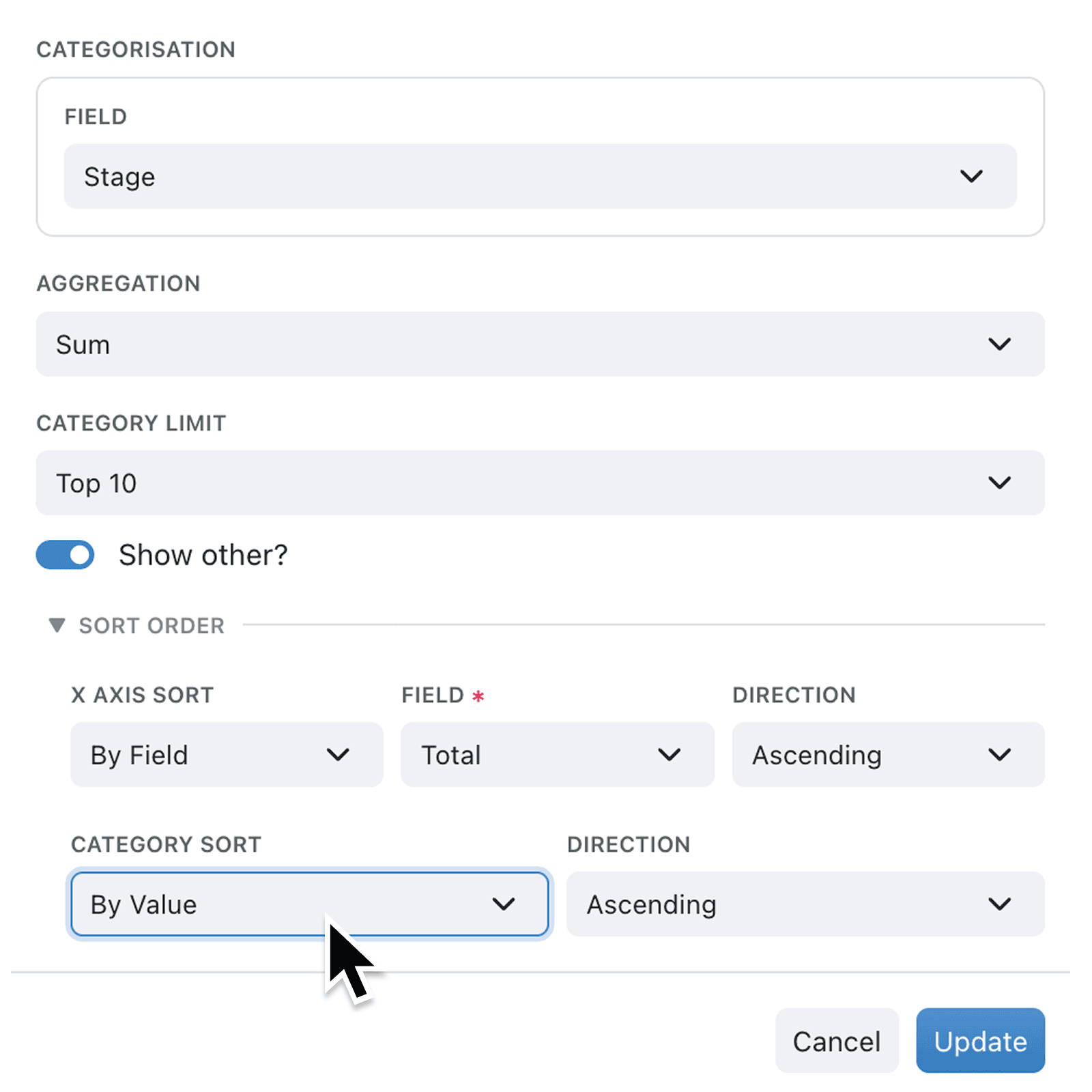Click the Field chevron next to Total

tap(670, 755)
